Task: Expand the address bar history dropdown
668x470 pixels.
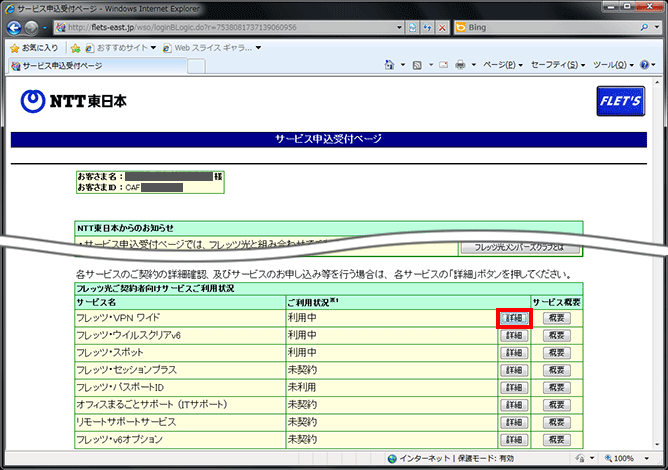Action: coord(399,27)
